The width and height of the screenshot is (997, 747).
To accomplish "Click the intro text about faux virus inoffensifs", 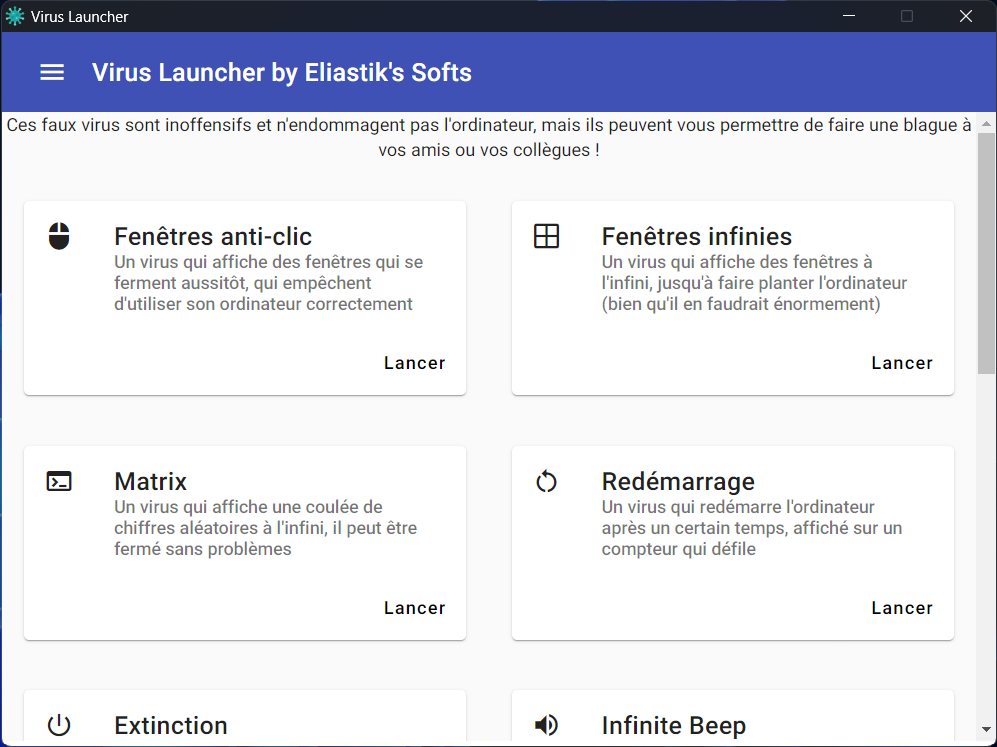I will [489, 137].
